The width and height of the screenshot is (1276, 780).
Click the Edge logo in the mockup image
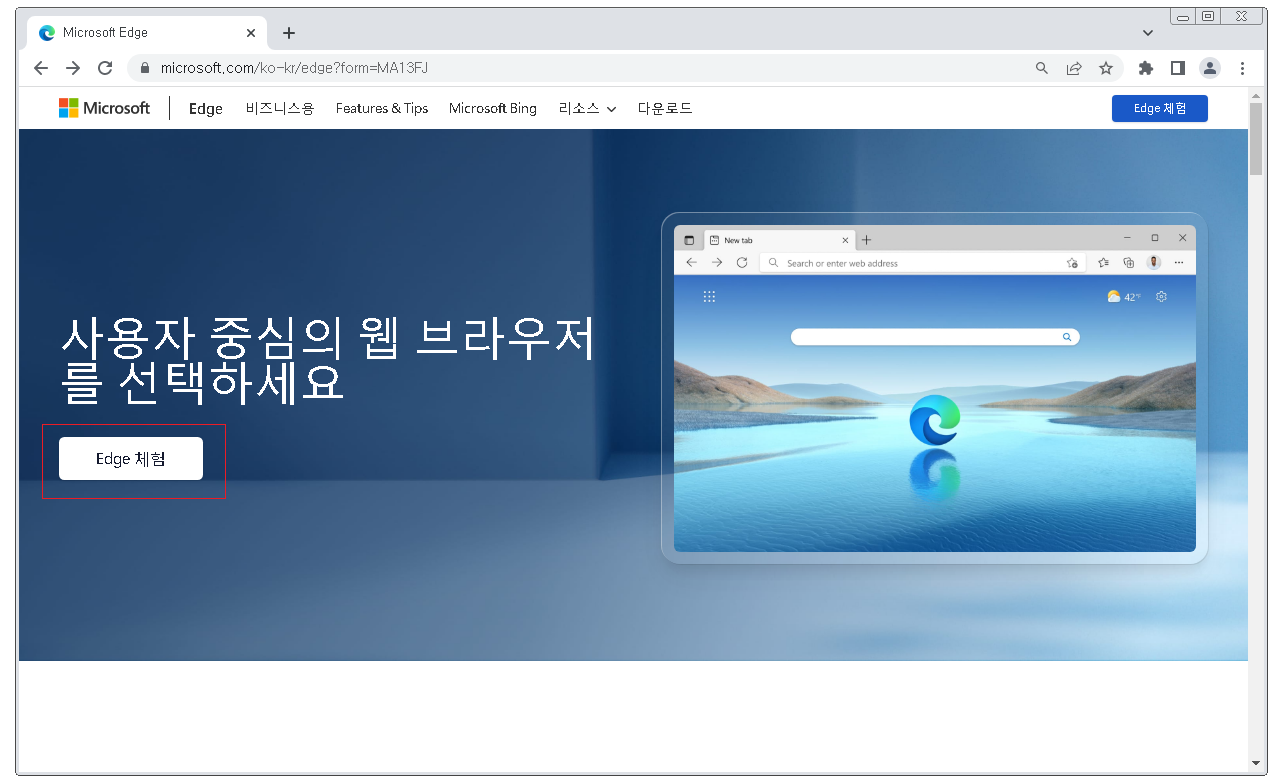(x=934, y=420)
